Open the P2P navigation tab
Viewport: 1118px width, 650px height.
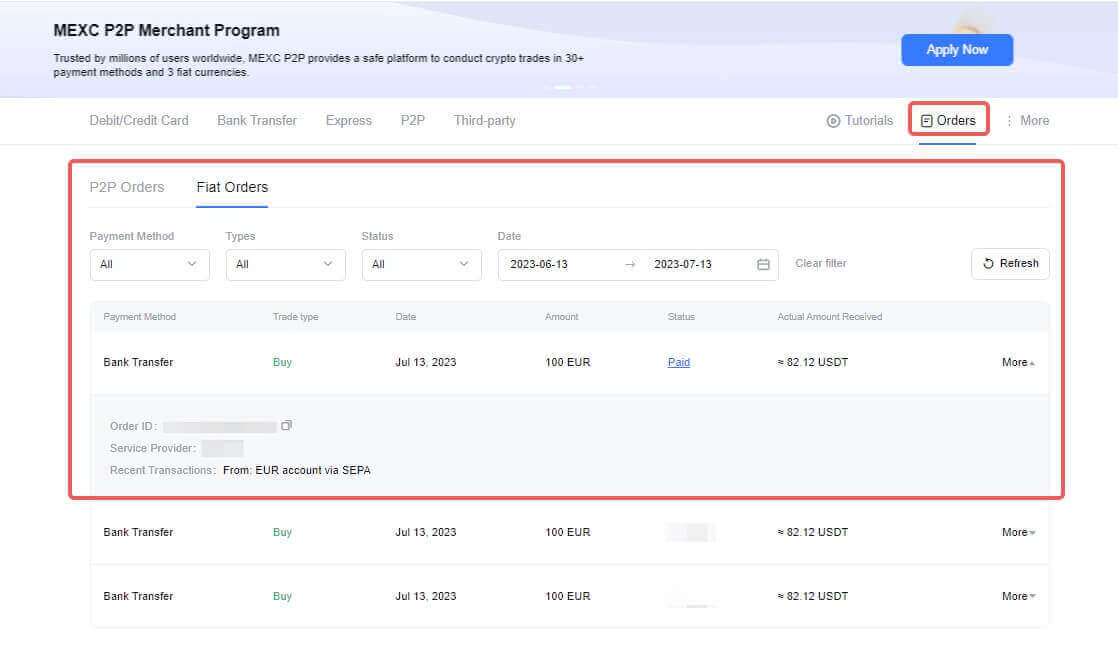pos(412,120)
